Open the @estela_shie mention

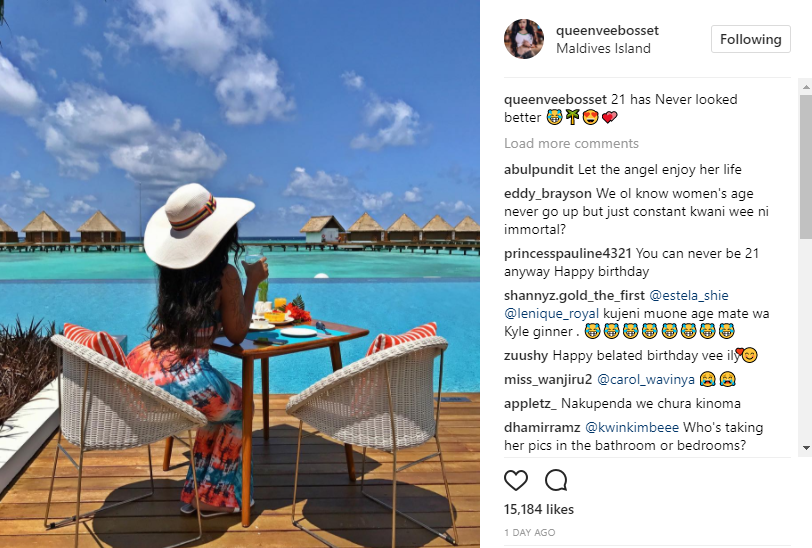click(689, 295)
